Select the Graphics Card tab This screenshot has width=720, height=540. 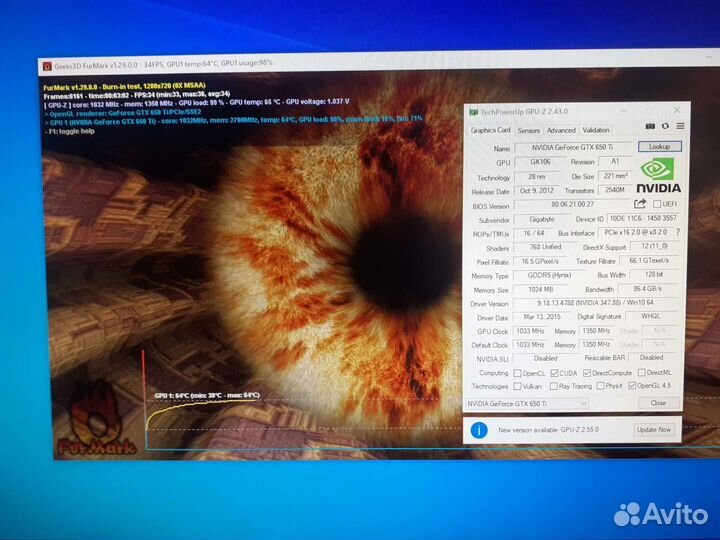tap(490, 130)
